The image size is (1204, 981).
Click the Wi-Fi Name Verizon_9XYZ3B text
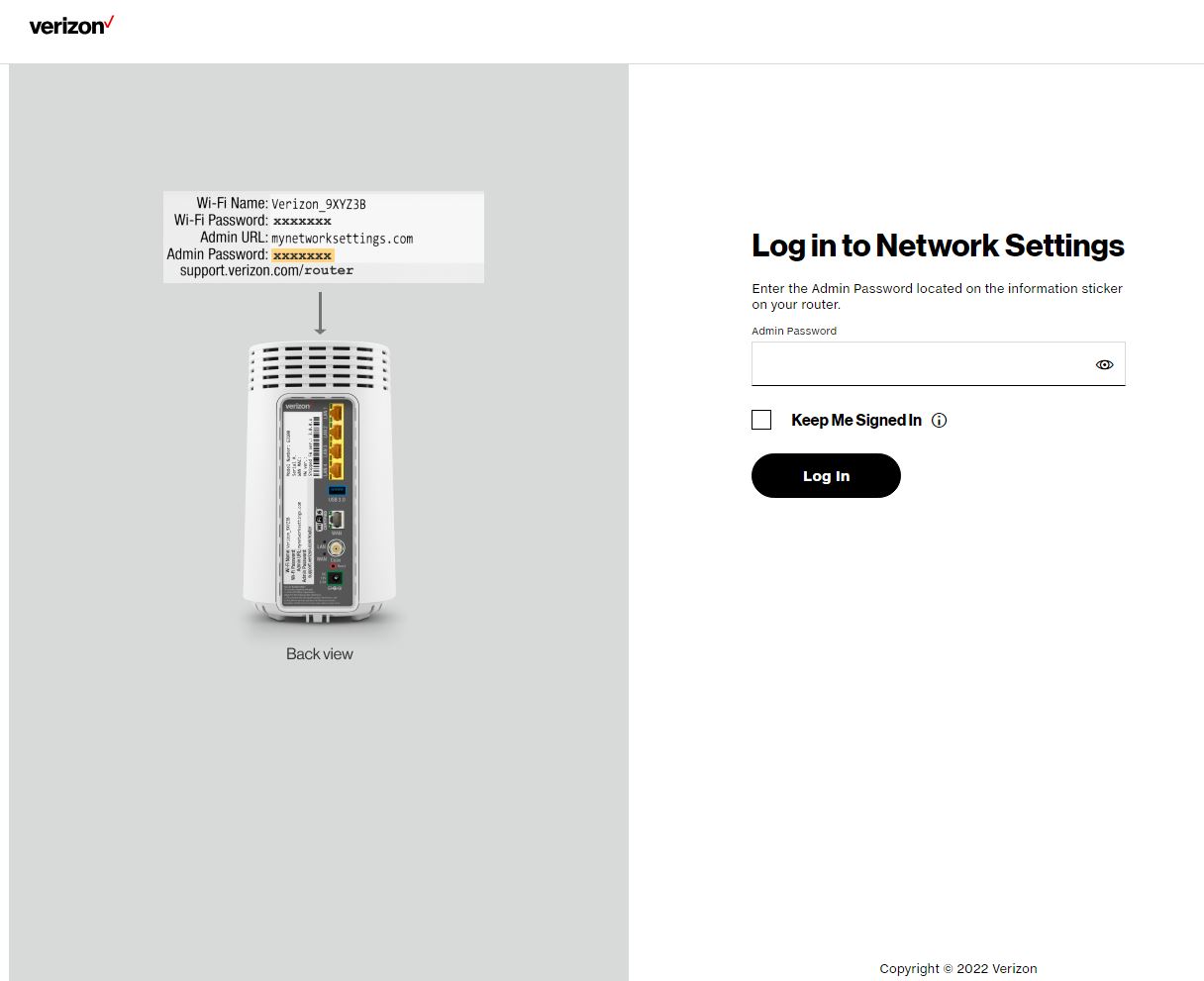319,204
